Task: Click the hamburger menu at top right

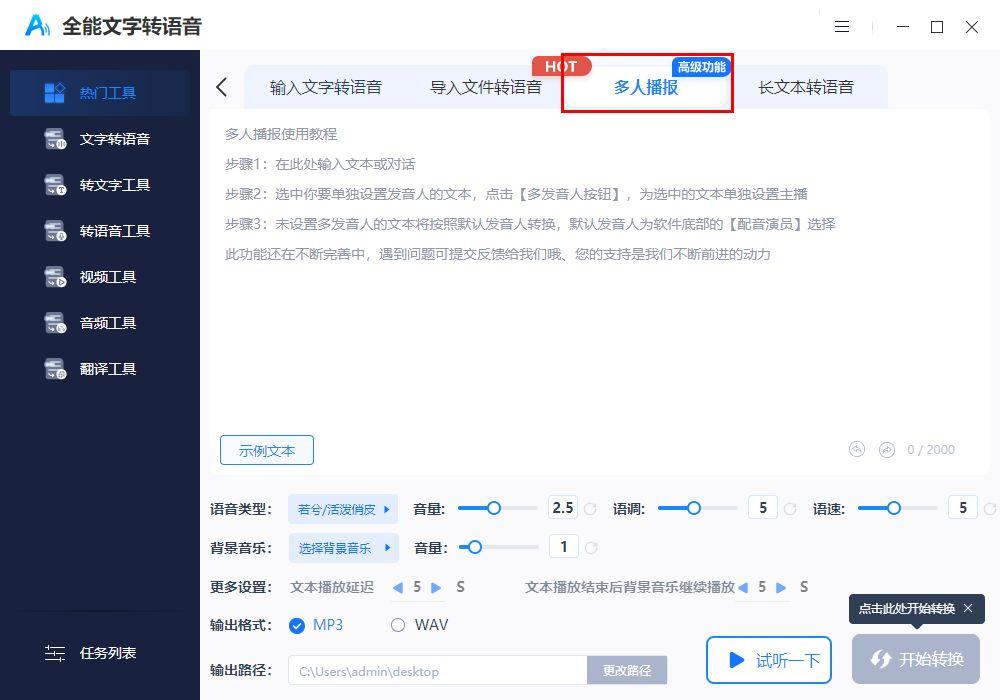Action: point(842,27)
